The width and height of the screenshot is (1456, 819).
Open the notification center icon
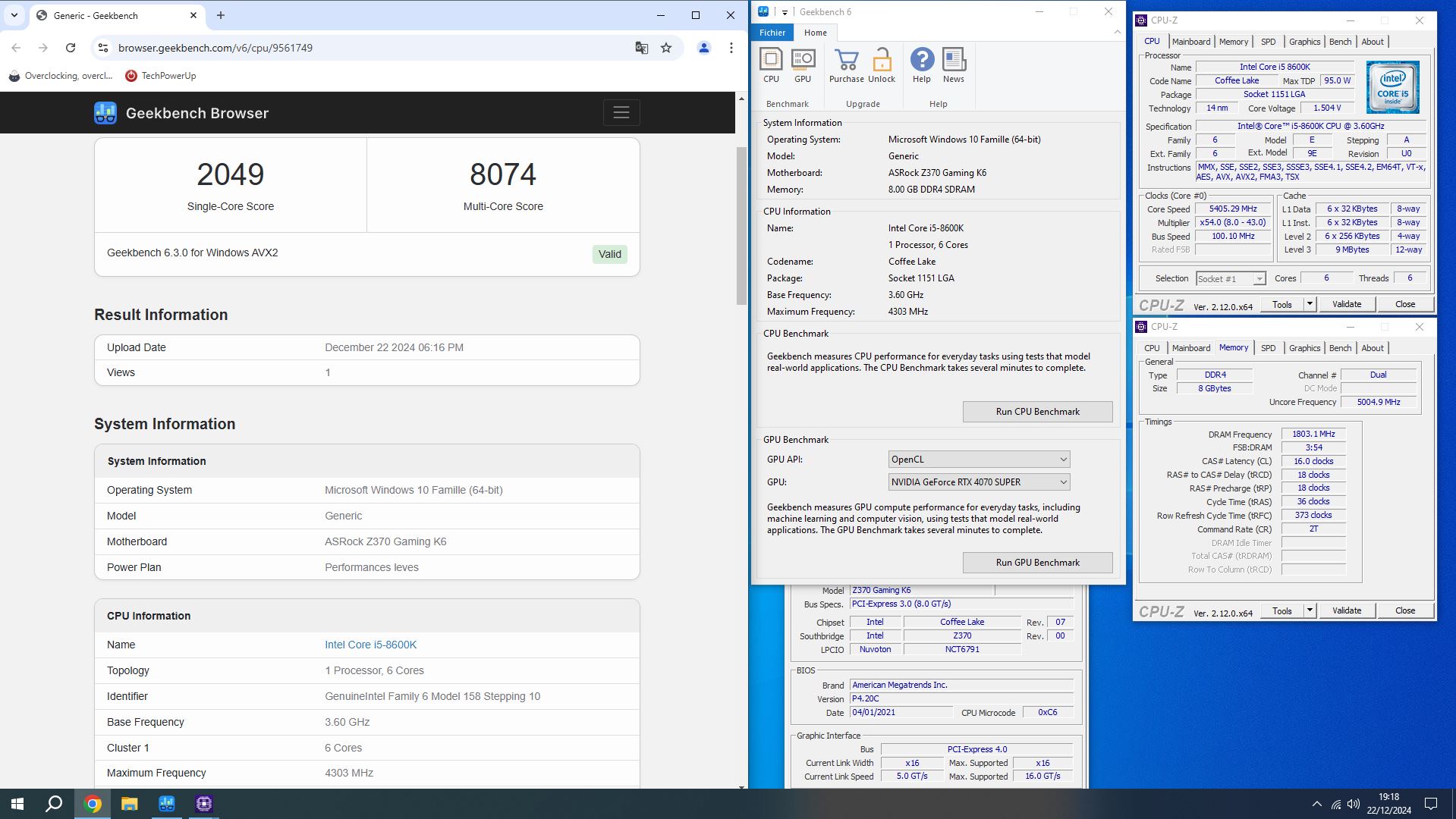1431,804
